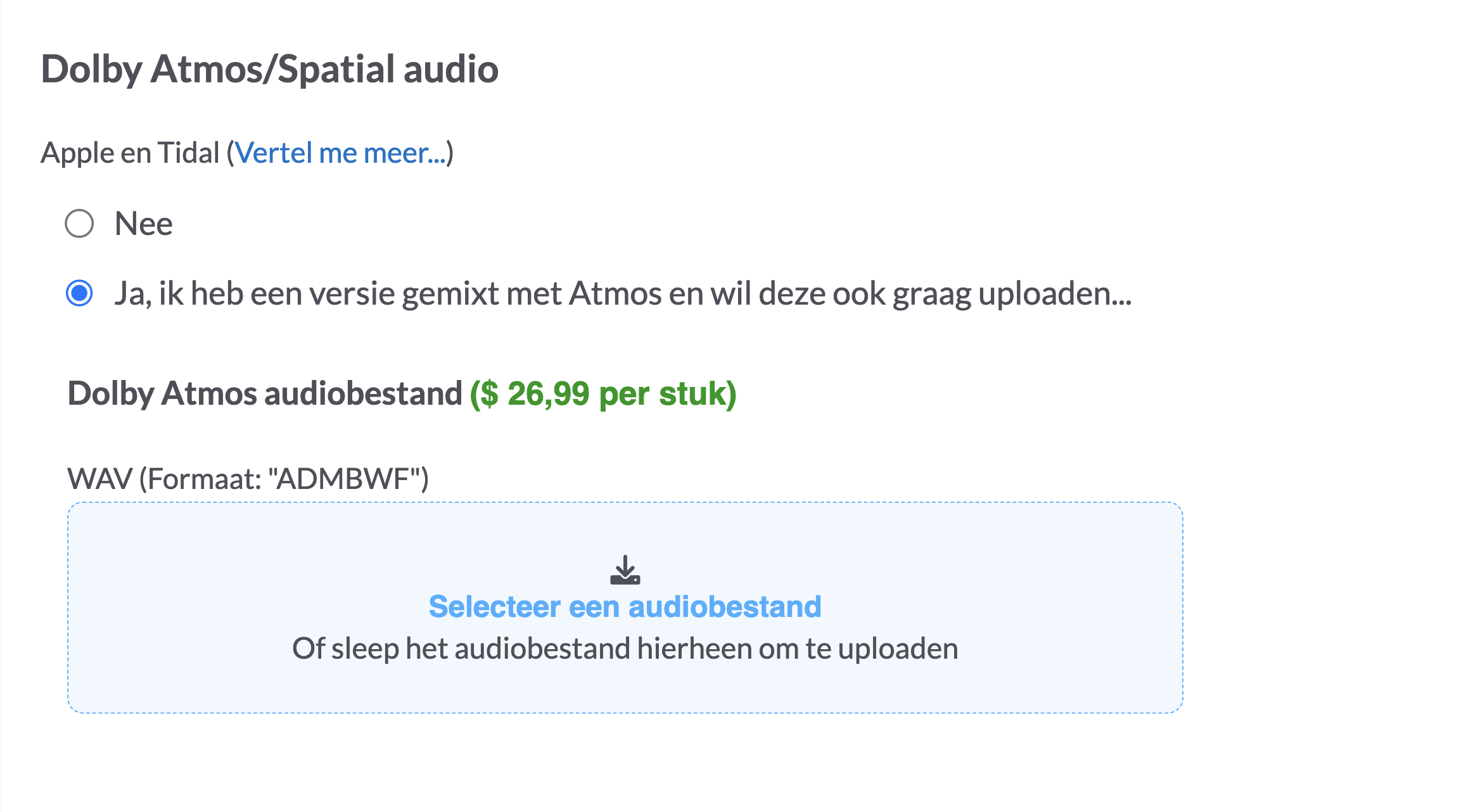Click the quoted ADMBWF format text

tap(347, 479)
